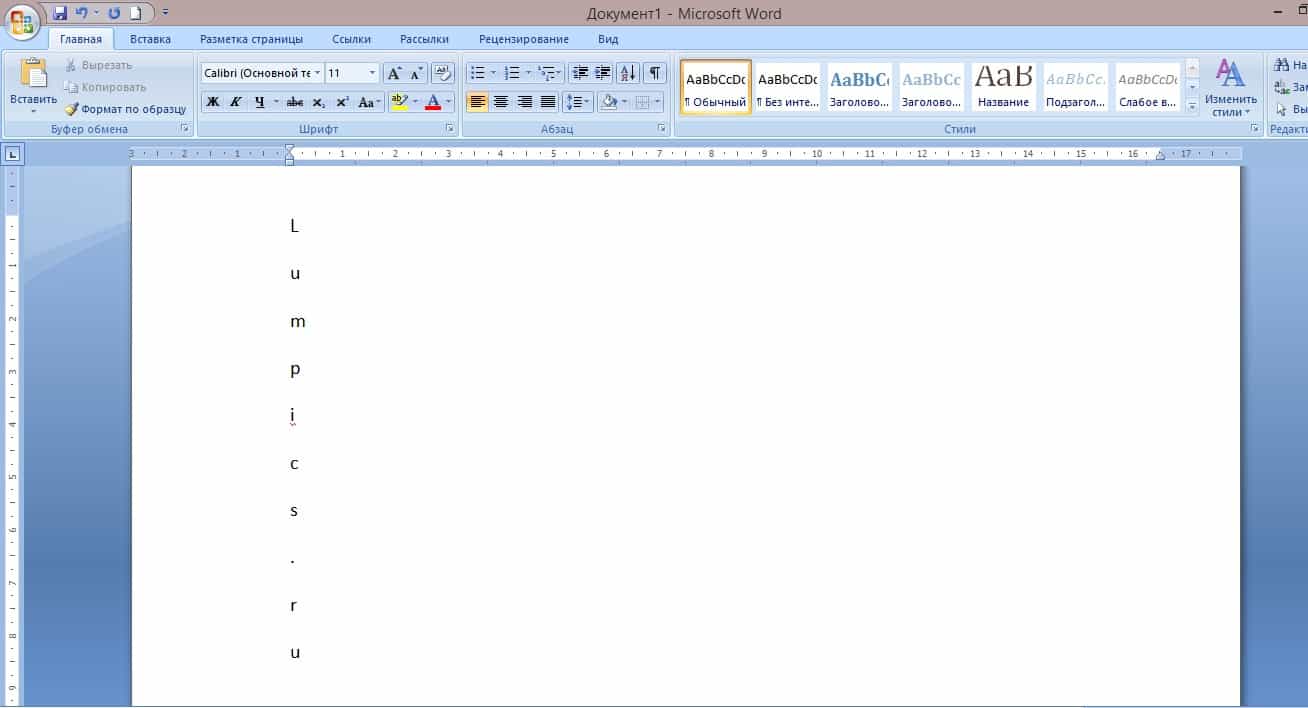Toggle paragraph marks display (¶)

pyautogui.click(x=654, y=73)
